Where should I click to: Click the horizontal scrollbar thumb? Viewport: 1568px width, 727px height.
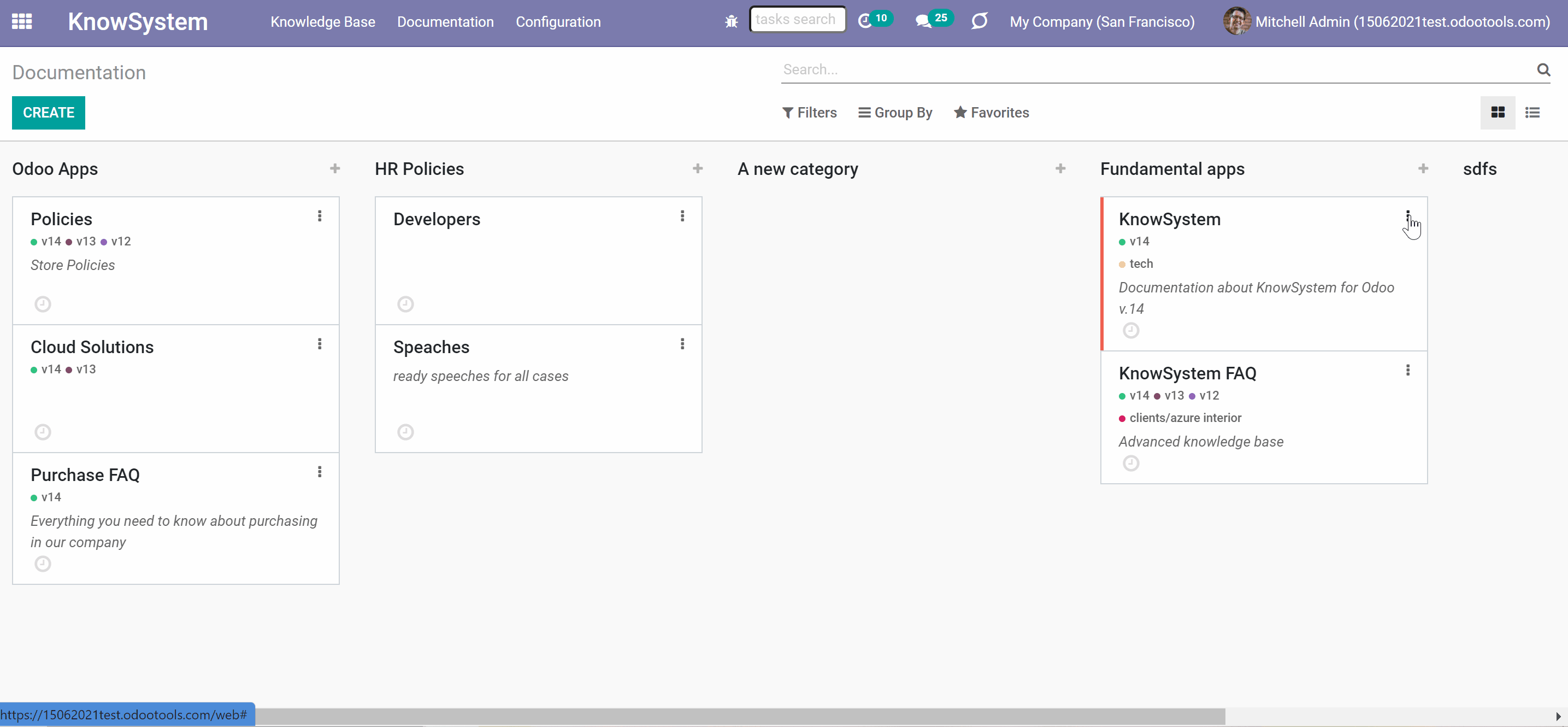740,716
